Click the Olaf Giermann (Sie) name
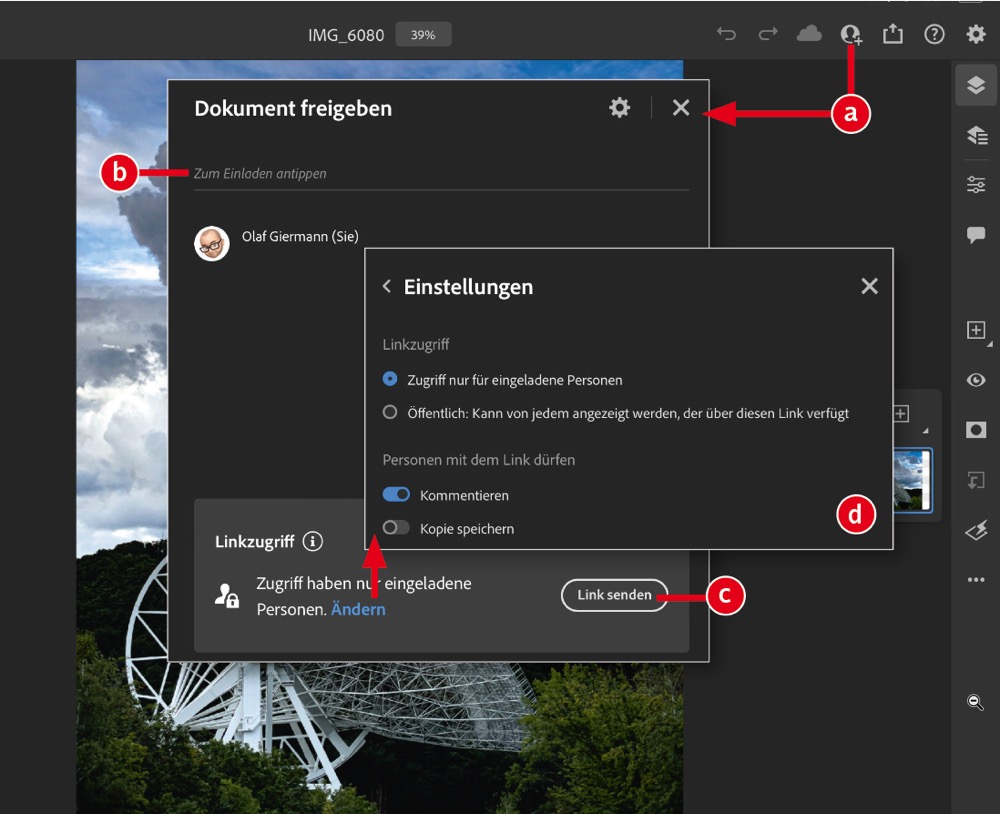The height and width of the screenshot is (814, 1000). 300,236
